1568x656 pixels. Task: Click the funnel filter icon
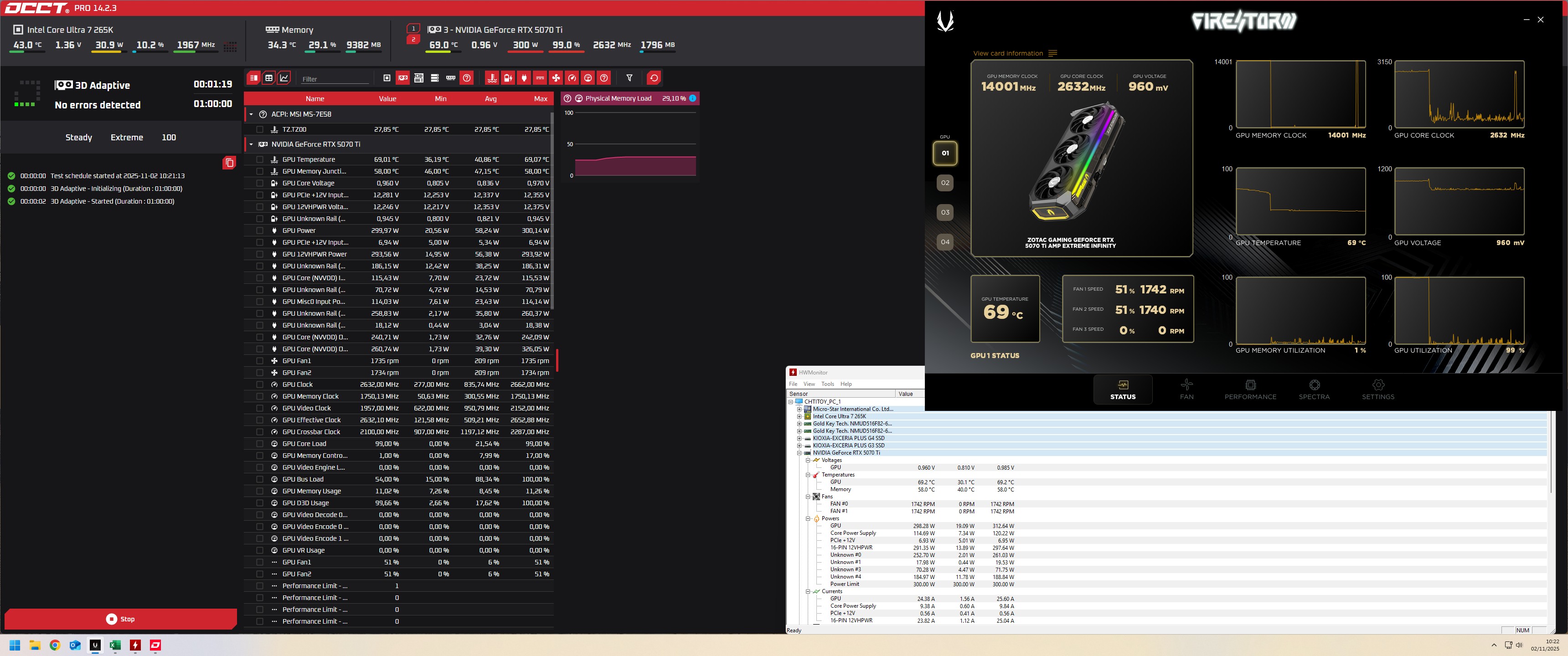click(x=629, y=78)
